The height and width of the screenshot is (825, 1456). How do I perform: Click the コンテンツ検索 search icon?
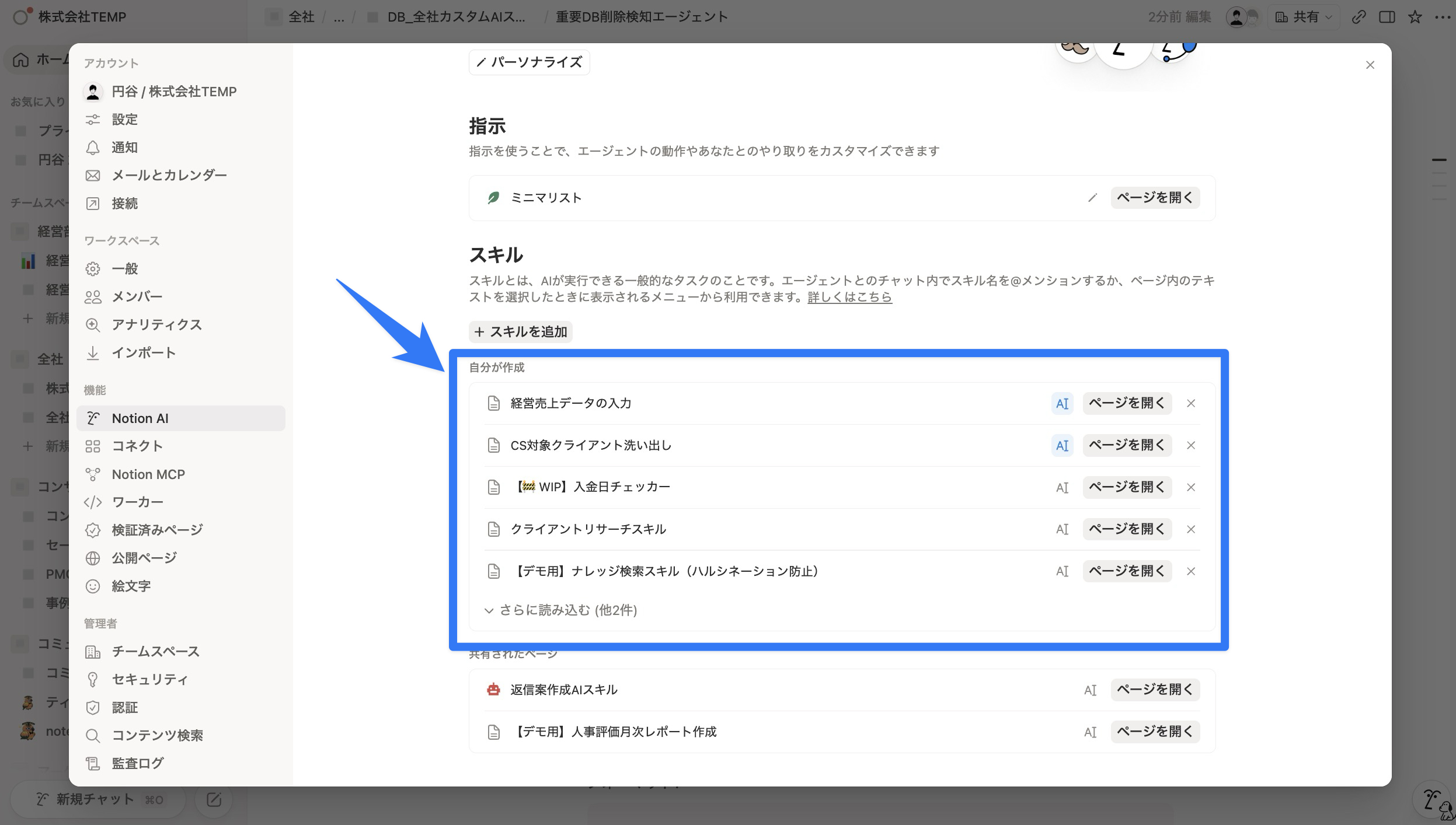click(x=93, y=736)
